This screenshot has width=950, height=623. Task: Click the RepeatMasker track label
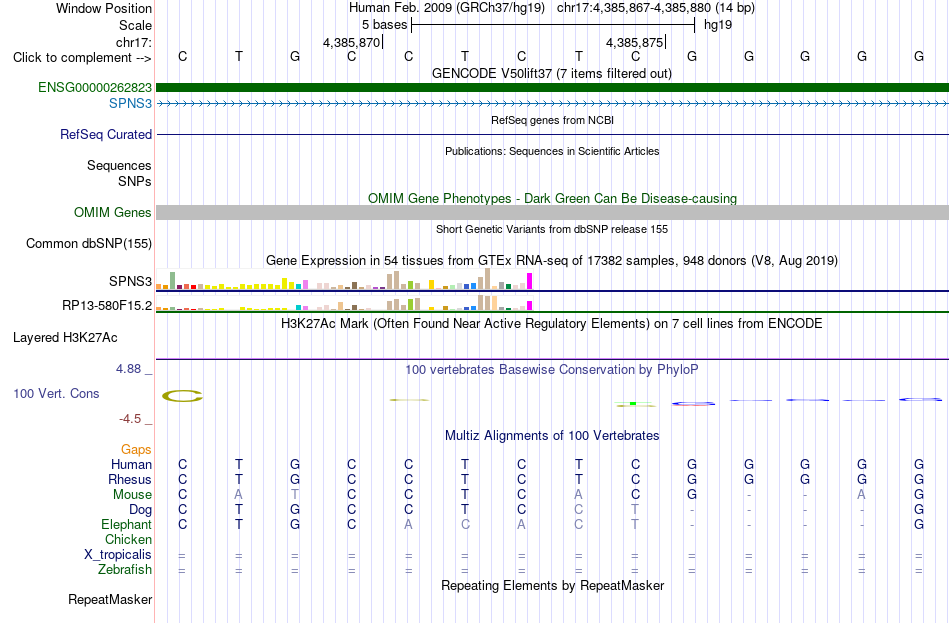110,599
